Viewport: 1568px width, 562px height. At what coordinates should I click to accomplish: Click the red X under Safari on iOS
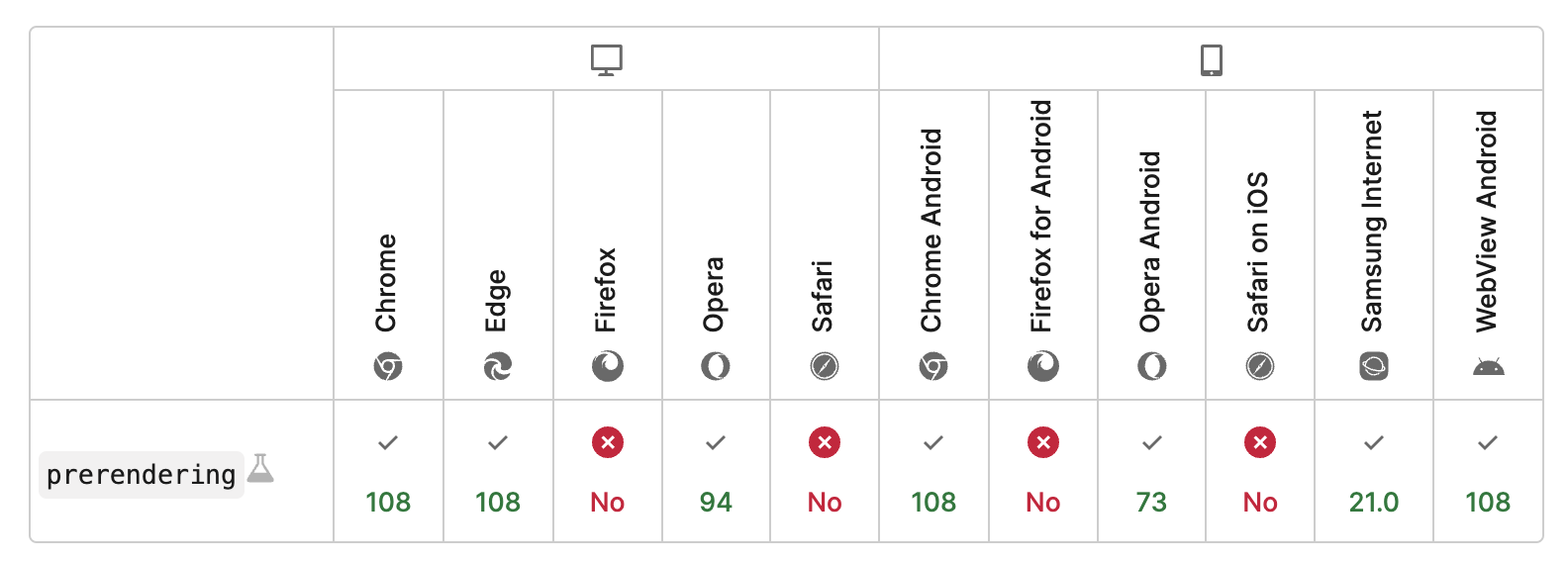point(1260,442)
